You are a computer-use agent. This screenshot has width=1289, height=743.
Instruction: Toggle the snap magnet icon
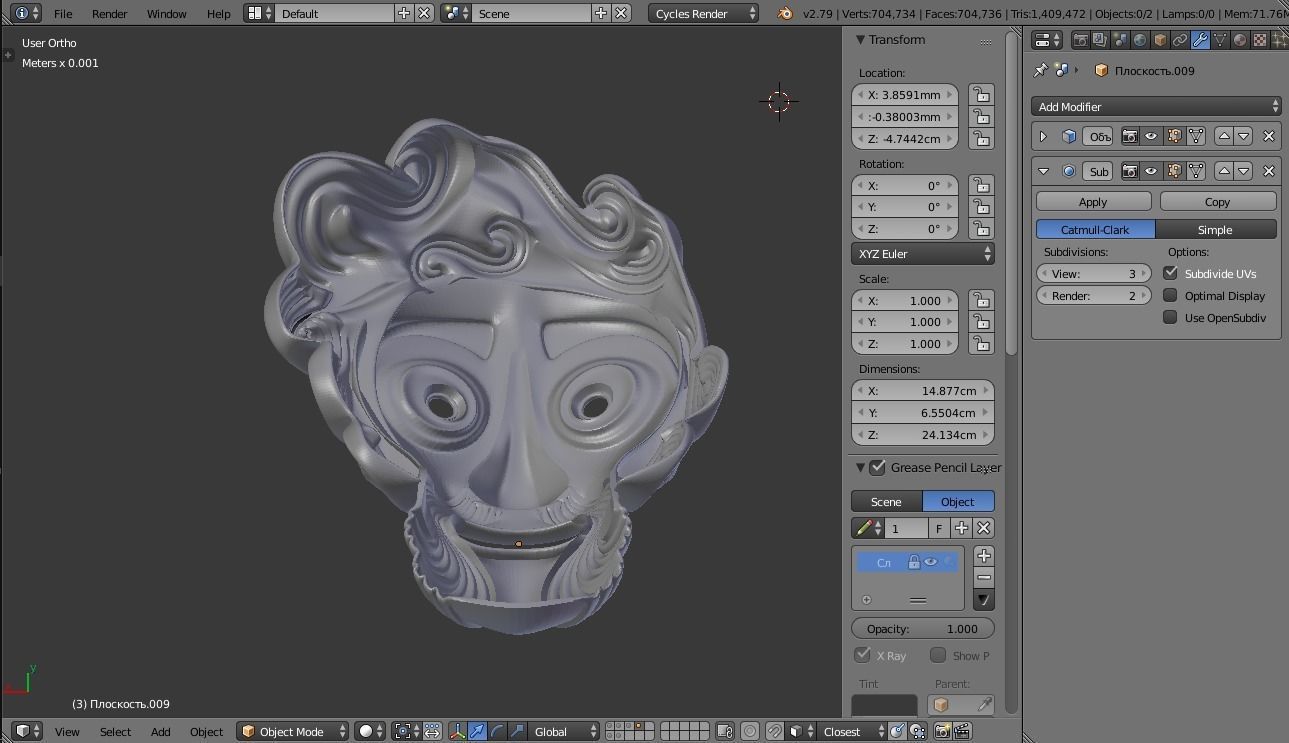pos(774,731)
